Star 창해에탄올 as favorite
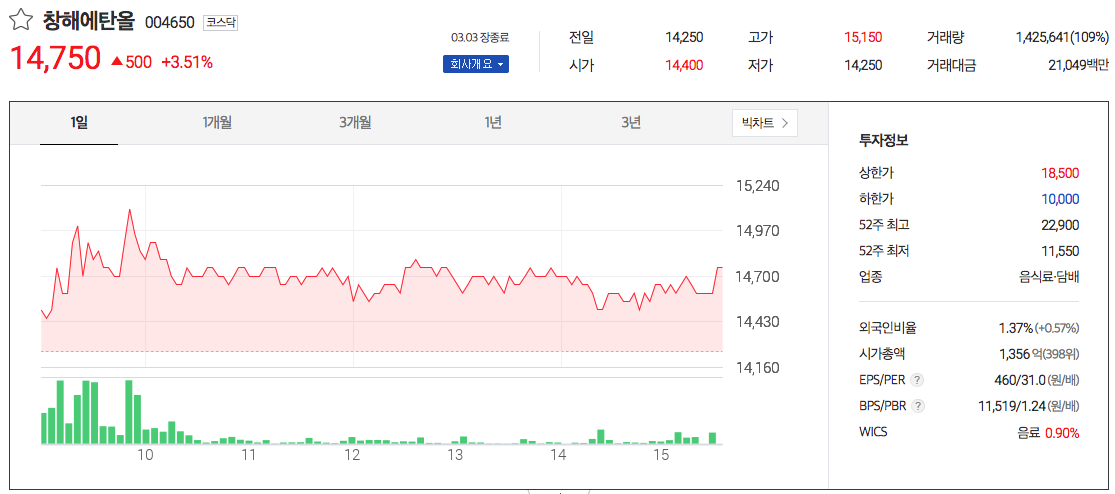Viewport: 1115px width, 494px height. pos(20,21)
